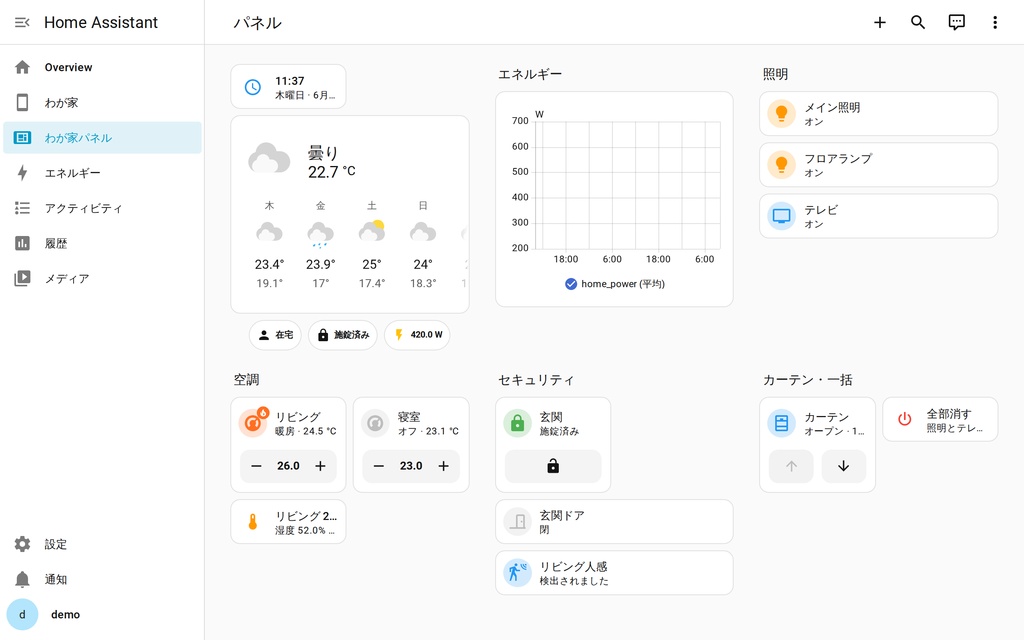The height and width of the screenshot is (640, 1024).
Task: Click the clock icon on time card
Action: [x=253, y=87]
